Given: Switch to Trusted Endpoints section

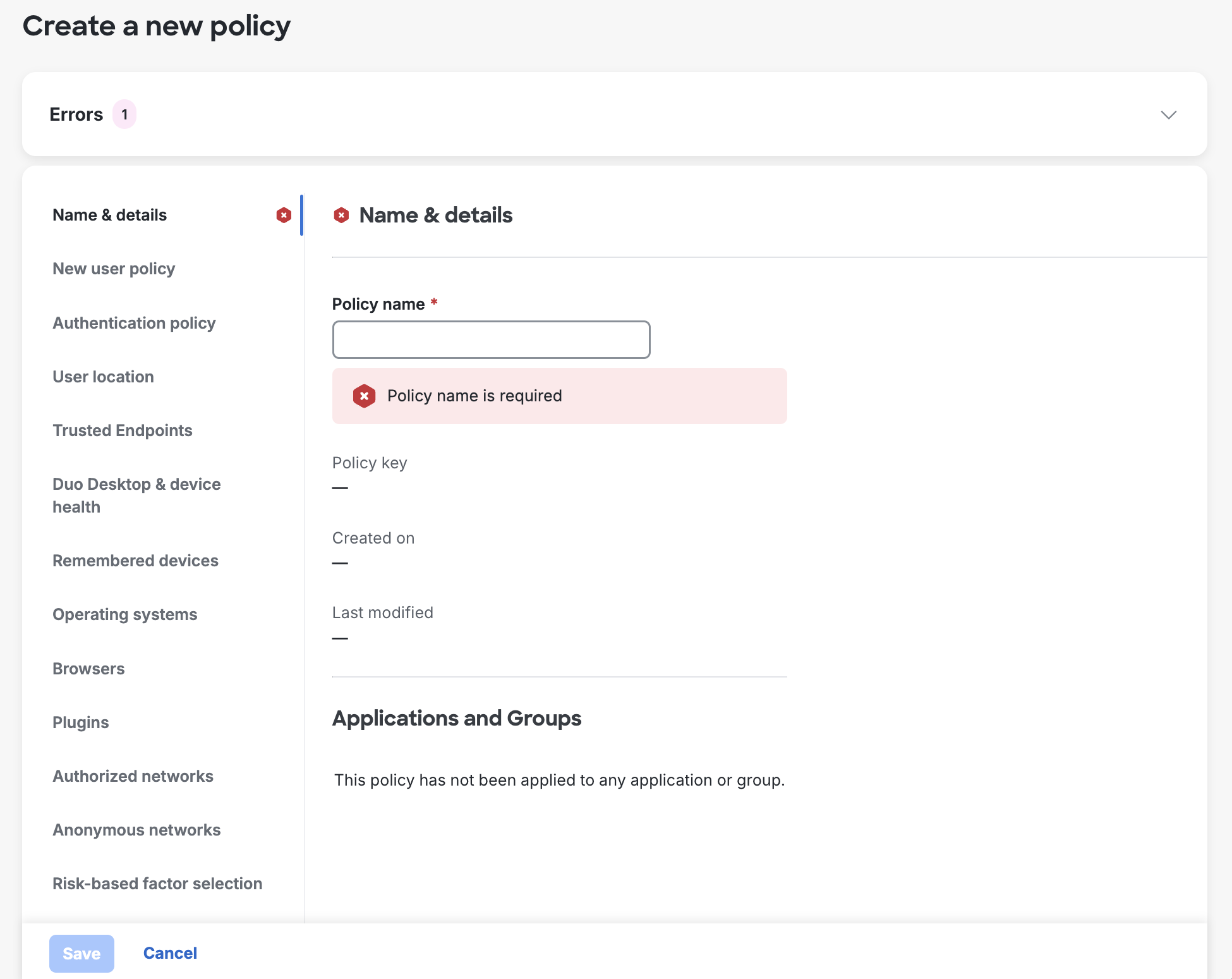Looking at the screenshot, I should (123, 430).
